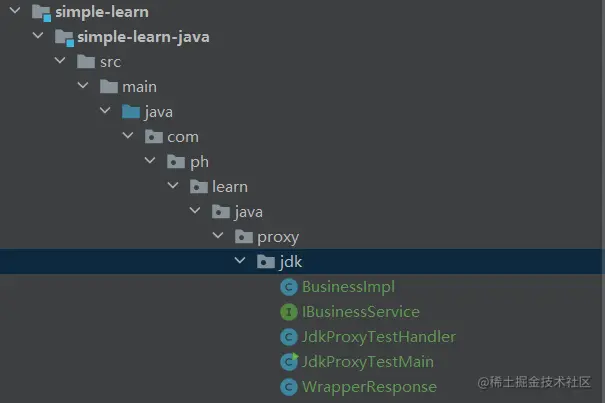Image resolution: width=605 pixels, height=403 pixels.
Task: Collapse the simple-learn-java module chevron
Action: (38, 36)
